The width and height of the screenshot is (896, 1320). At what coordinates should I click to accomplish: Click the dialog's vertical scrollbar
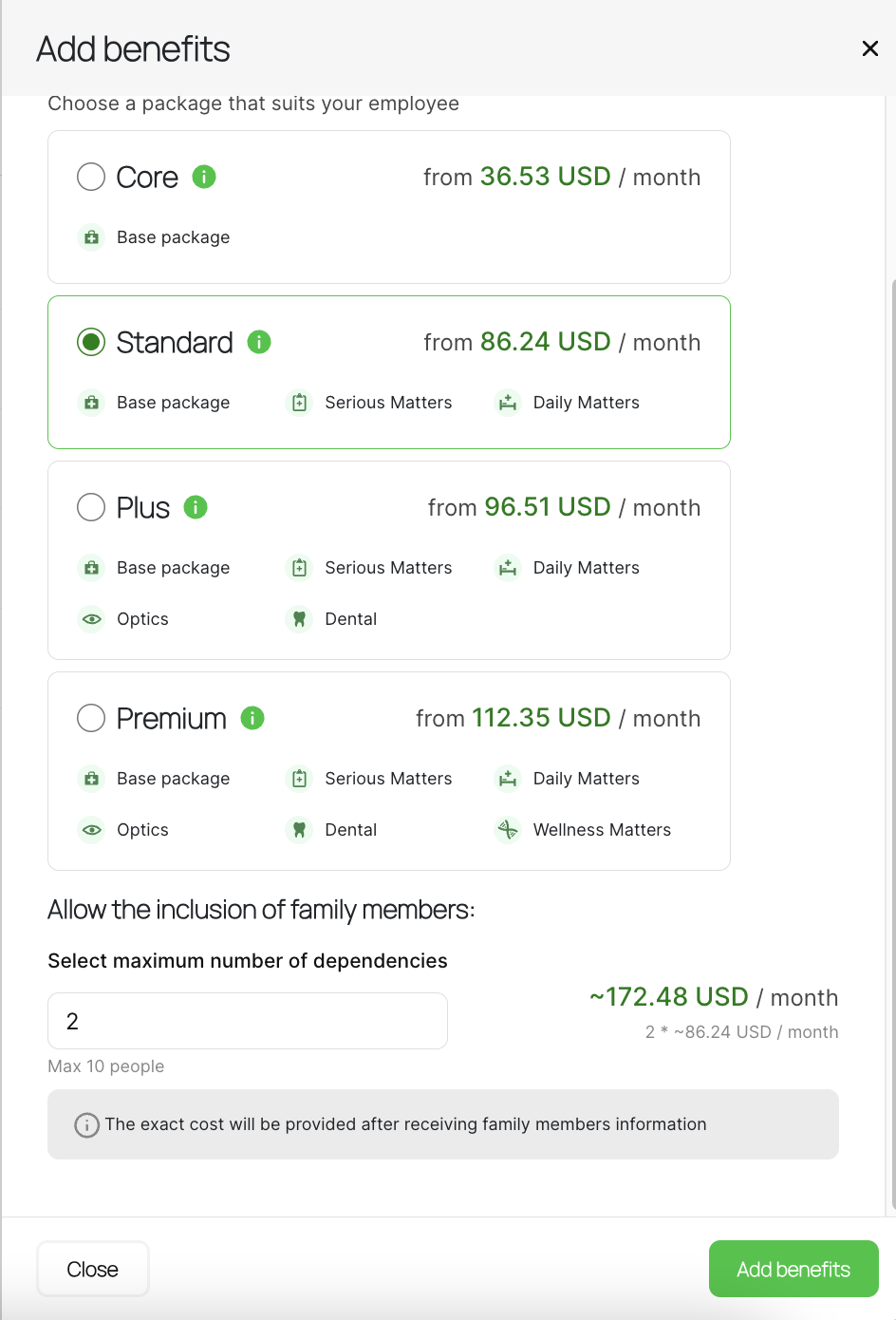point(893,745)
